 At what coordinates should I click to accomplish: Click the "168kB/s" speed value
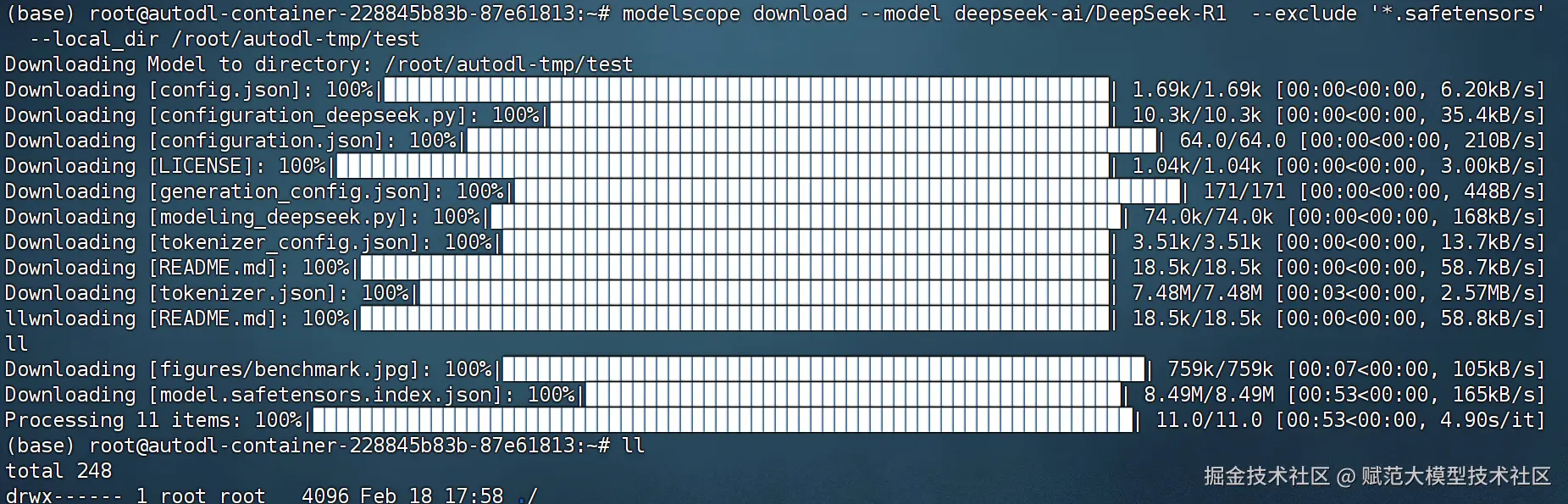(x=1493, y=217)
